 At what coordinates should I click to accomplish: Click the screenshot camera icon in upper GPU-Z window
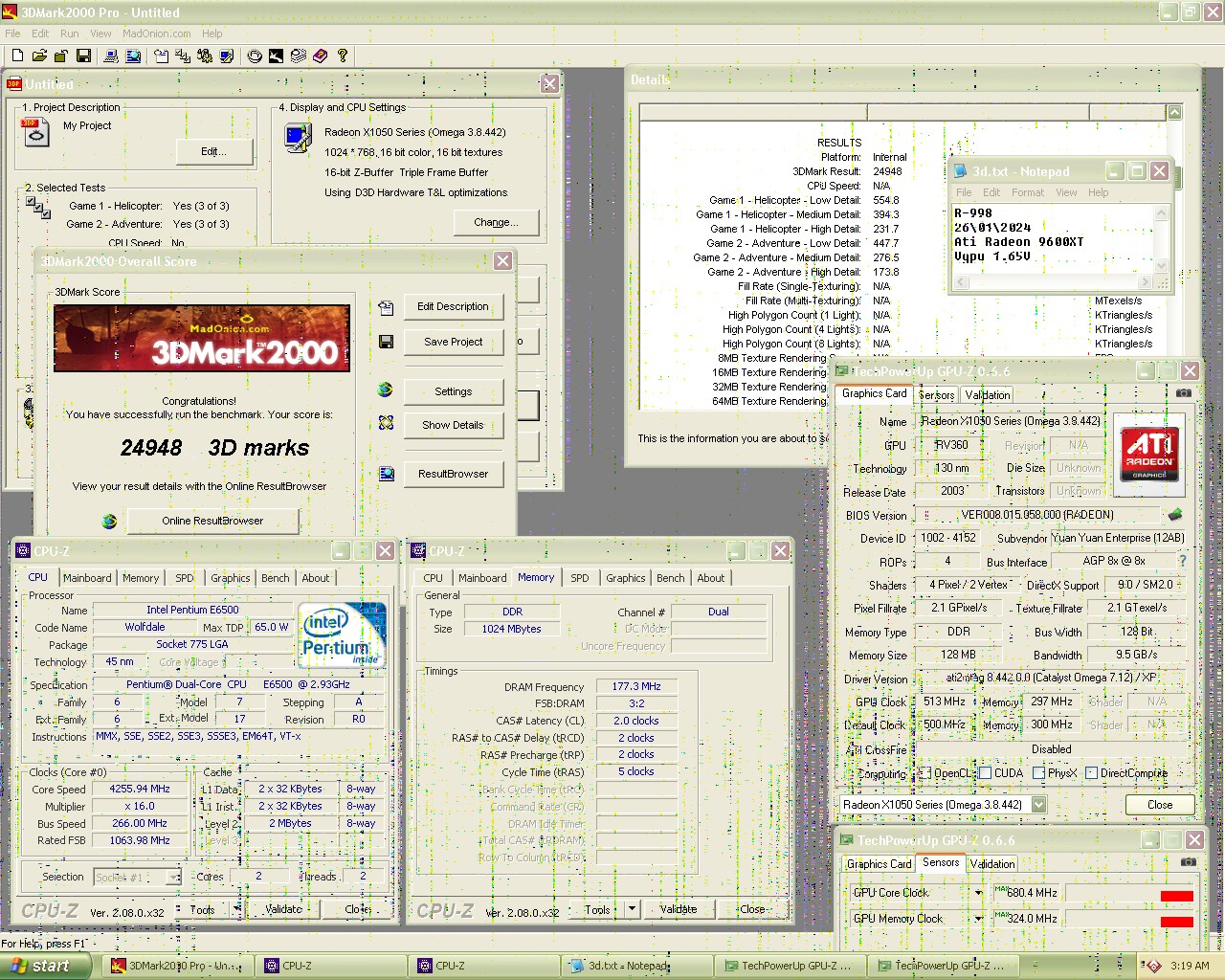pyautogui.click(x=1184, y=393)
